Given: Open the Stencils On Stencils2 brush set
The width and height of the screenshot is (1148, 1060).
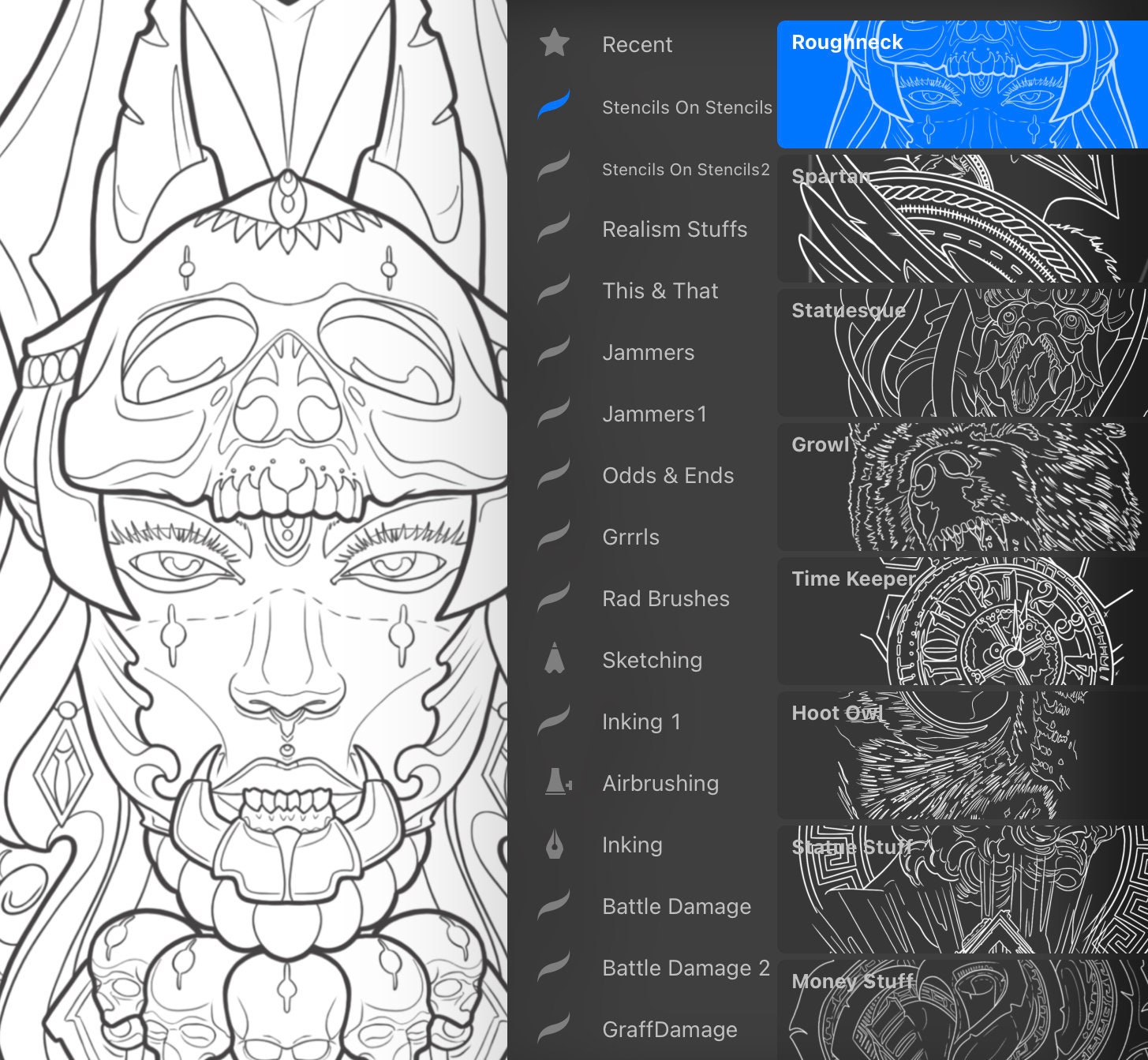Looking at the screenshot, I should tap(685, 170).
